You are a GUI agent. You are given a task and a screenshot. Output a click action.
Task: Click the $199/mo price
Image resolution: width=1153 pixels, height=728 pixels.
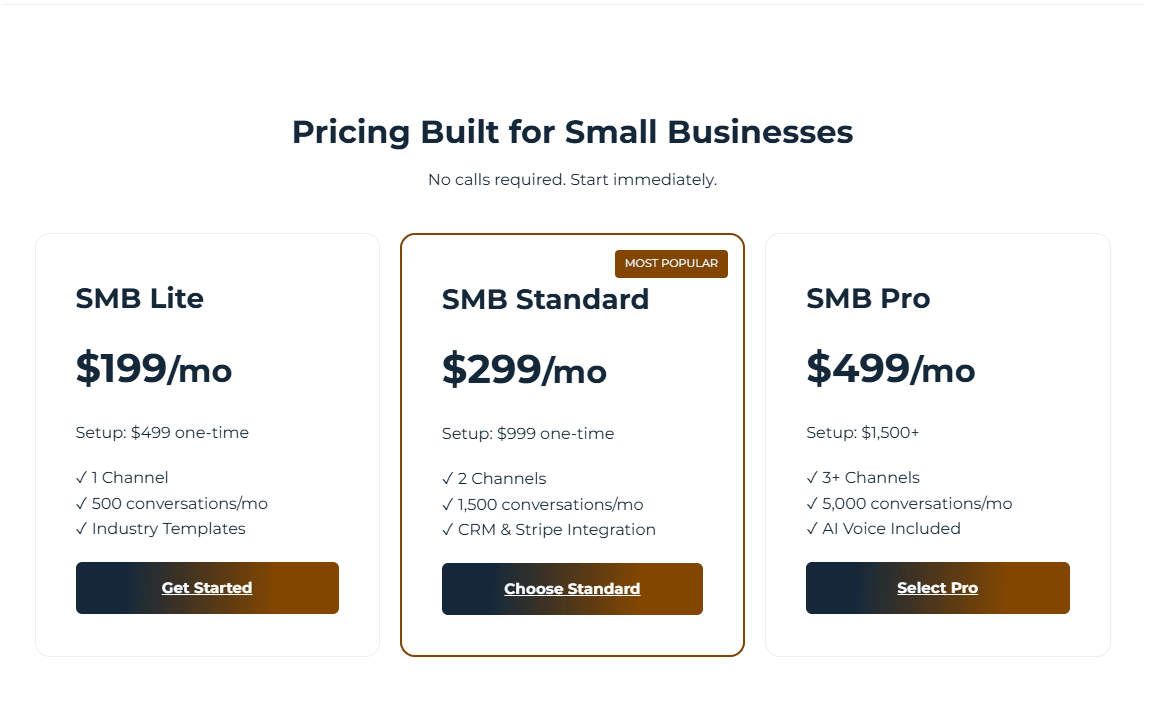tap(154, 369)
